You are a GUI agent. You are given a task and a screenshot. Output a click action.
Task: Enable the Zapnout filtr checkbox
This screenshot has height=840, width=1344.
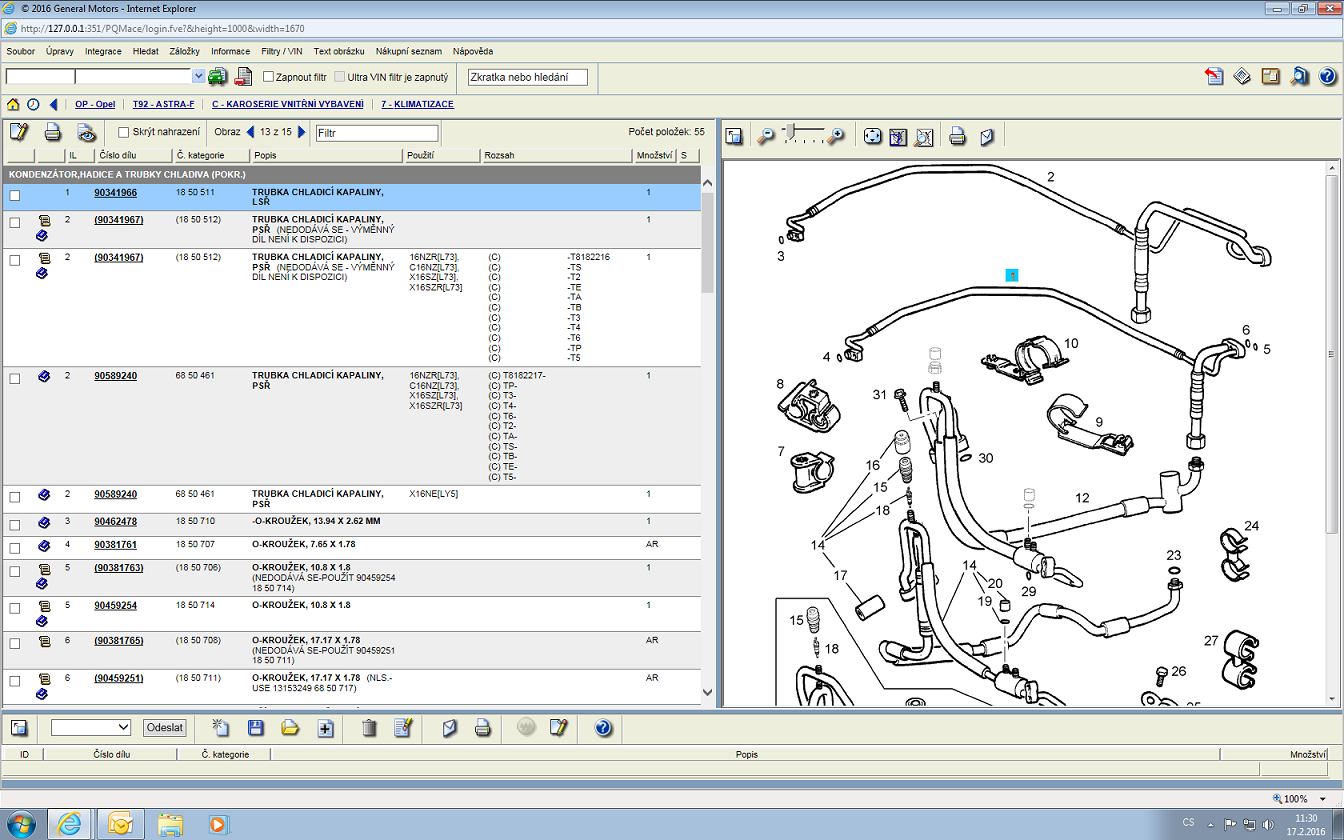tap(268, 77)
